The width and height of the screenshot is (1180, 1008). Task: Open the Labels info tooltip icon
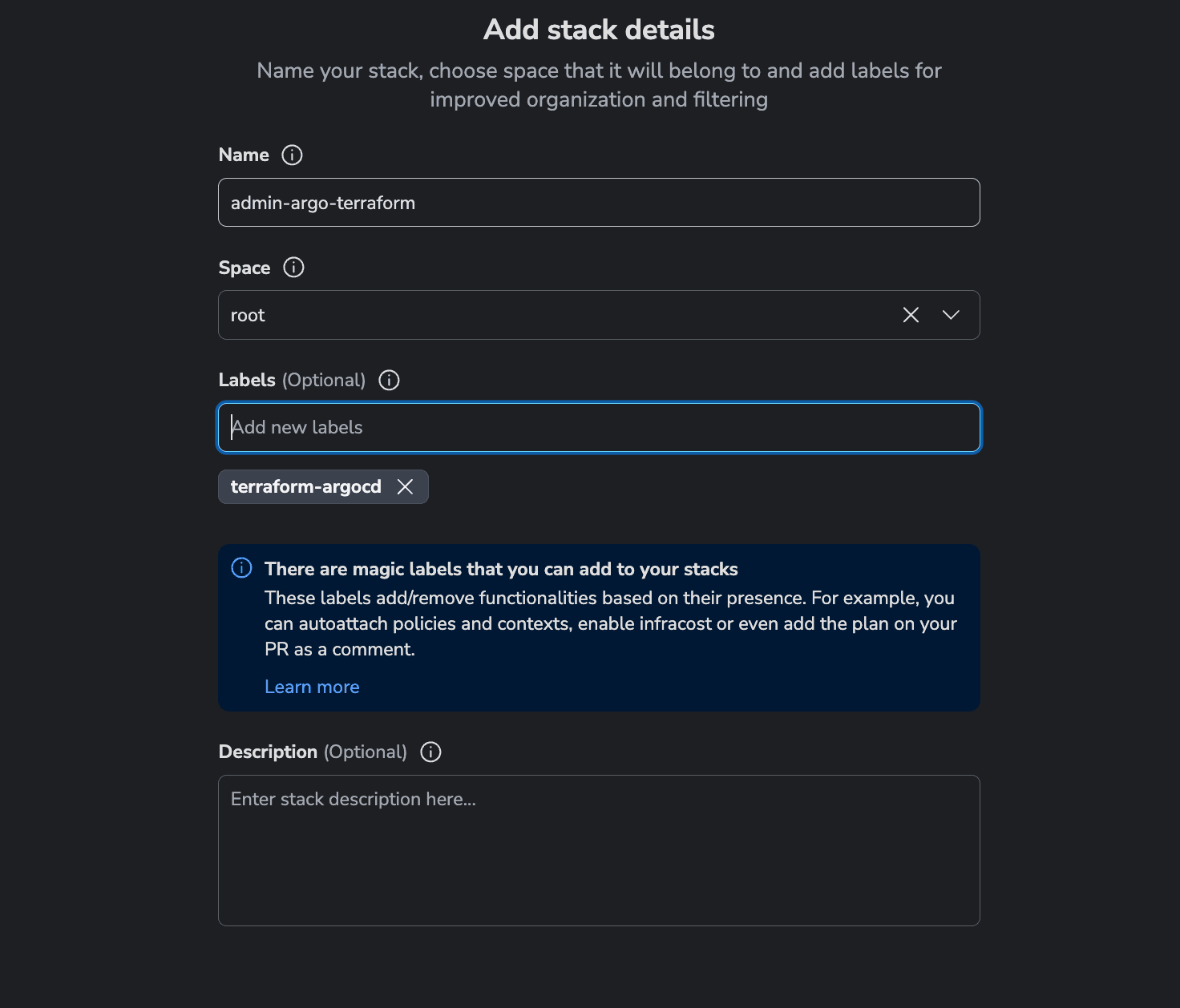389,380
